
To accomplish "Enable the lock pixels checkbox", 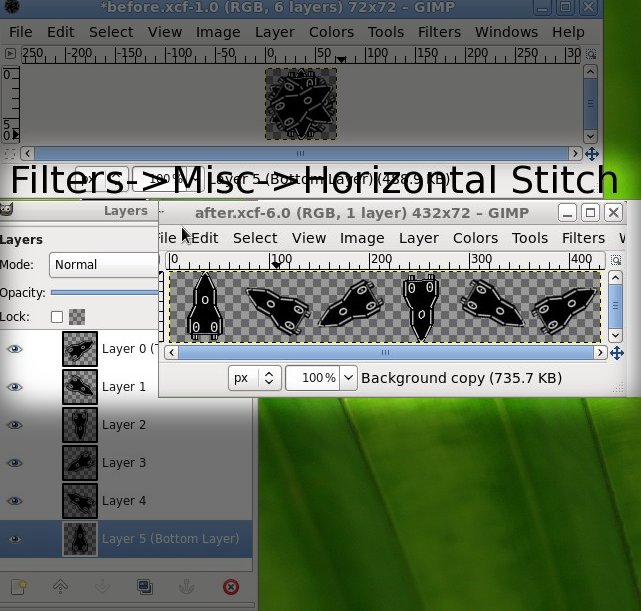I will point(57,317).
